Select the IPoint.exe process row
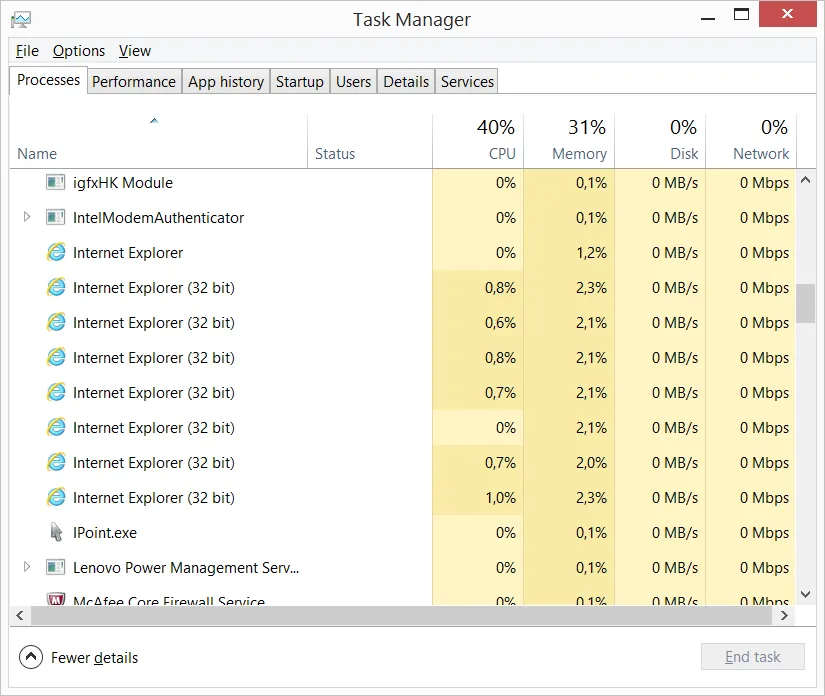 point(403,532)
